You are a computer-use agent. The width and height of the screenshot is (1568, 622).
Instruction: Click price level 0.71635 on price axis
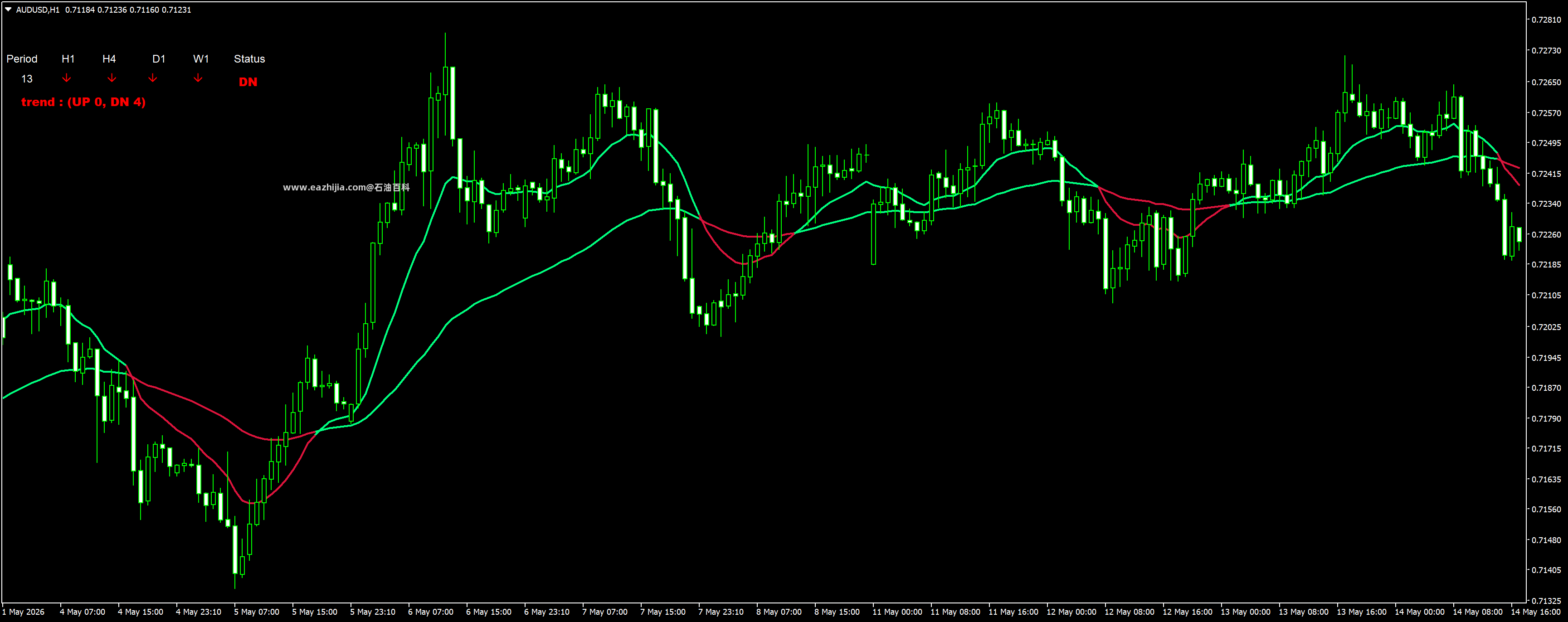1546,480
